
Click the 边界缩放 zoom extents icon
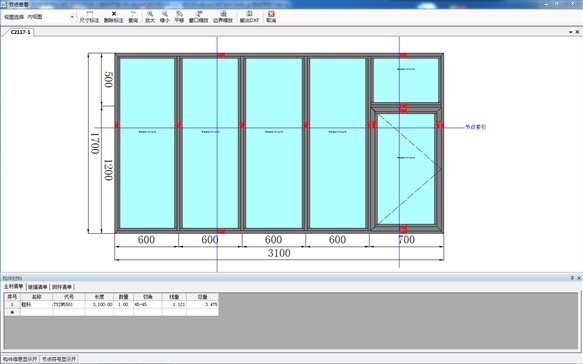223,17
